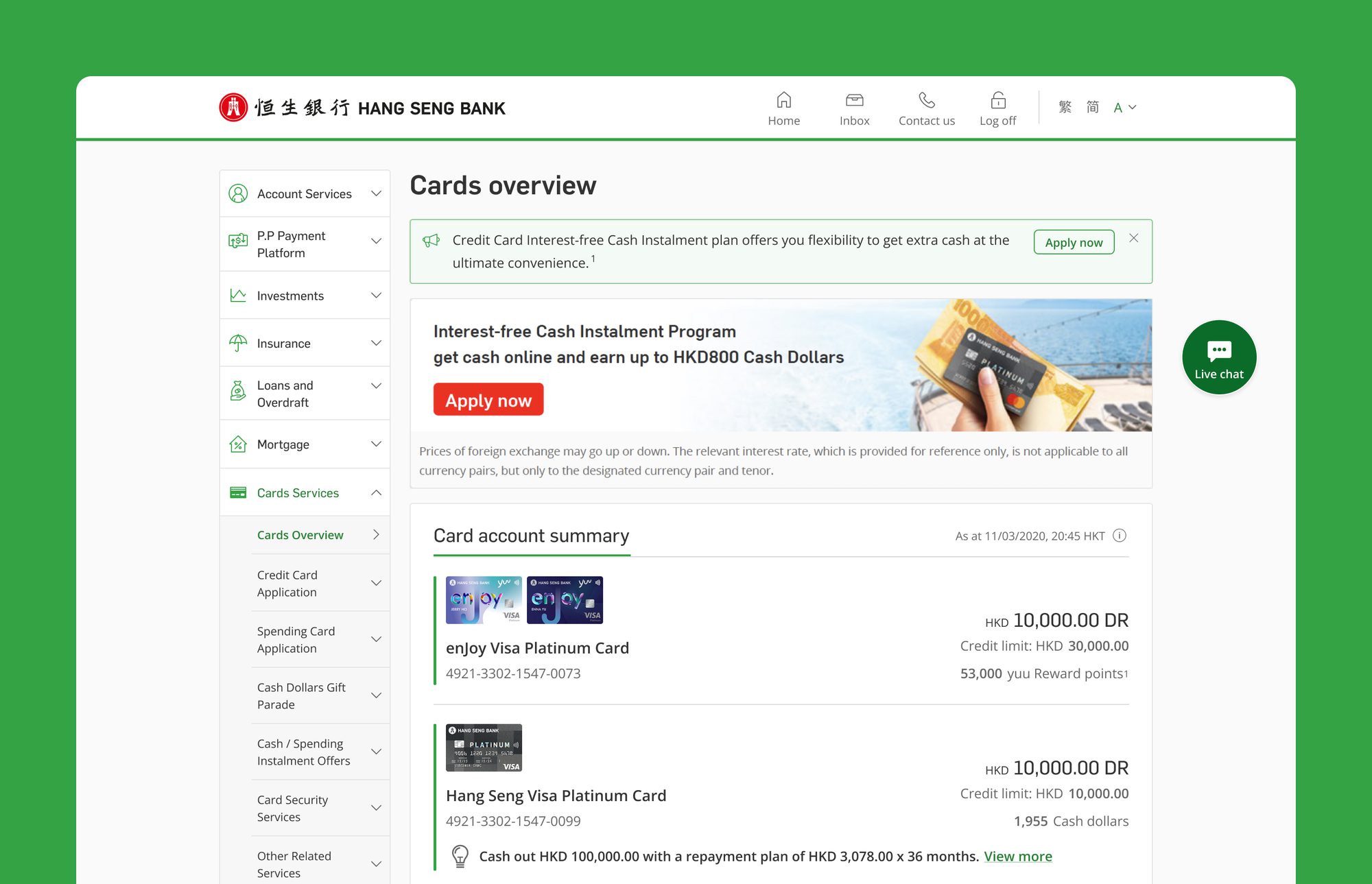Click the Home label in header

click(x=784, y=121)
